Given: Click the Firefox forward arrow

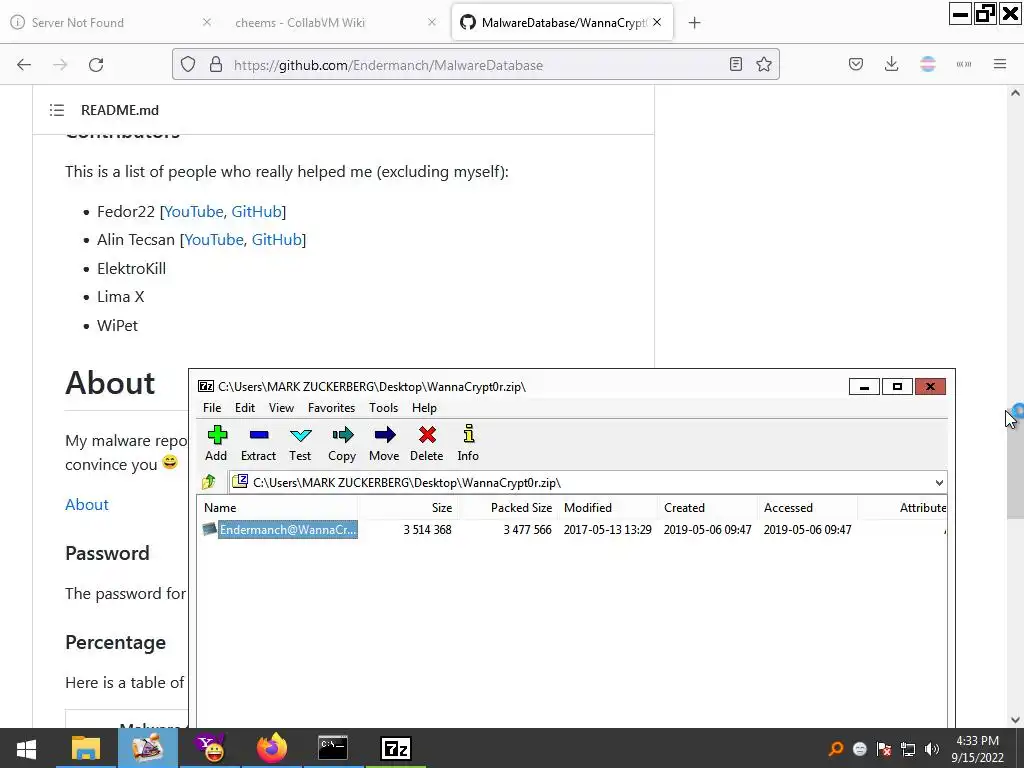Looking at the screenshot, I should click(x=60, y=65).
